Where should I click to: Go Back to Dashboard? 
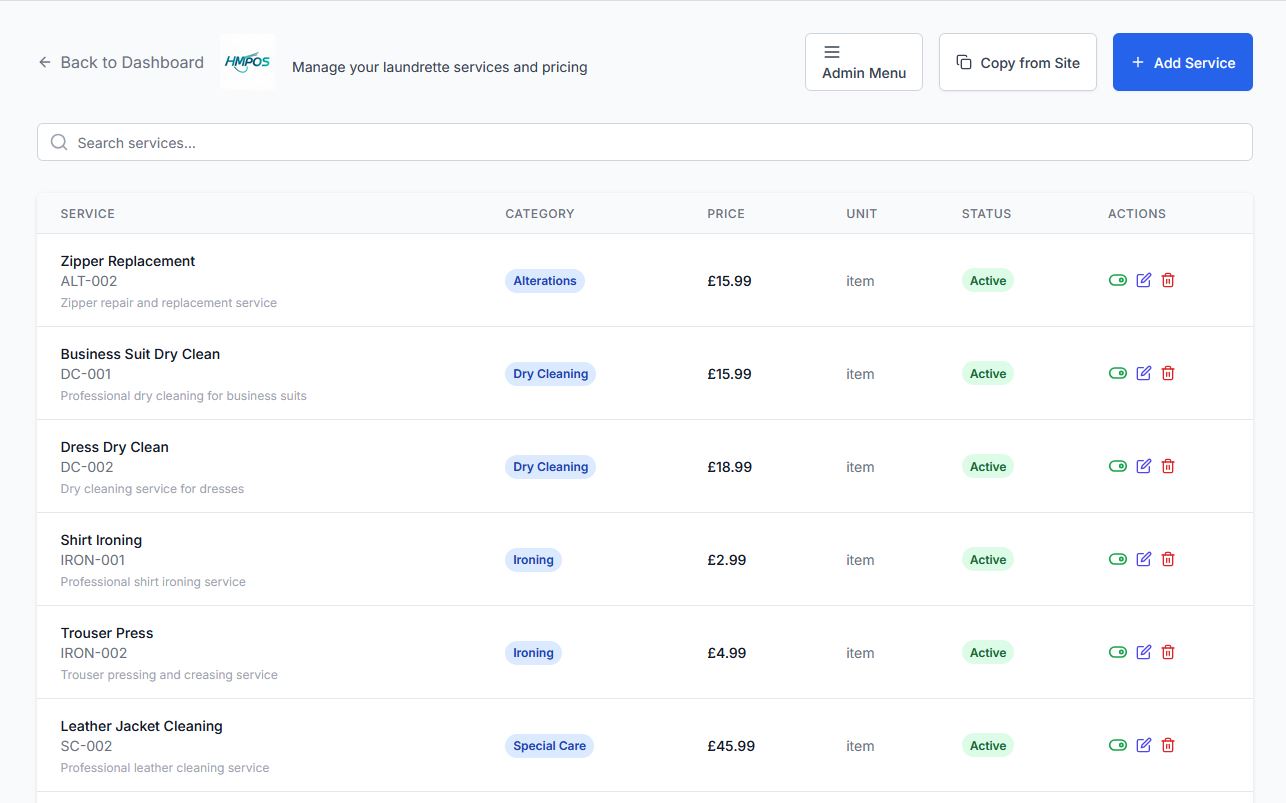tap(121, 62)
